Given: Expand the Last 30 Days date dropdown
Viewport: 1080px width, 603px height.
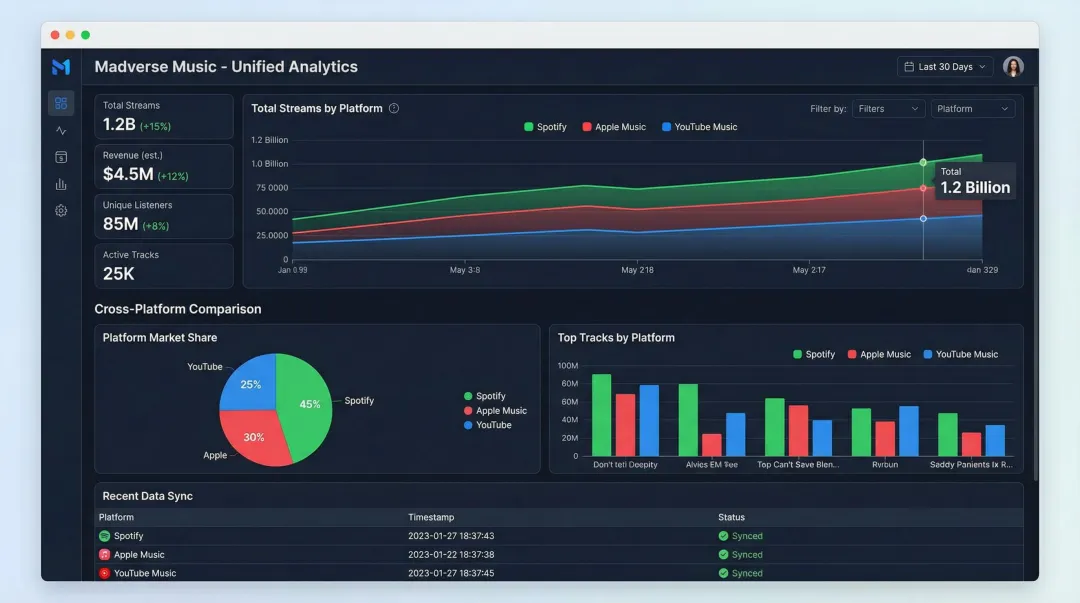Looking at the screenshot, I should [945, 67].
